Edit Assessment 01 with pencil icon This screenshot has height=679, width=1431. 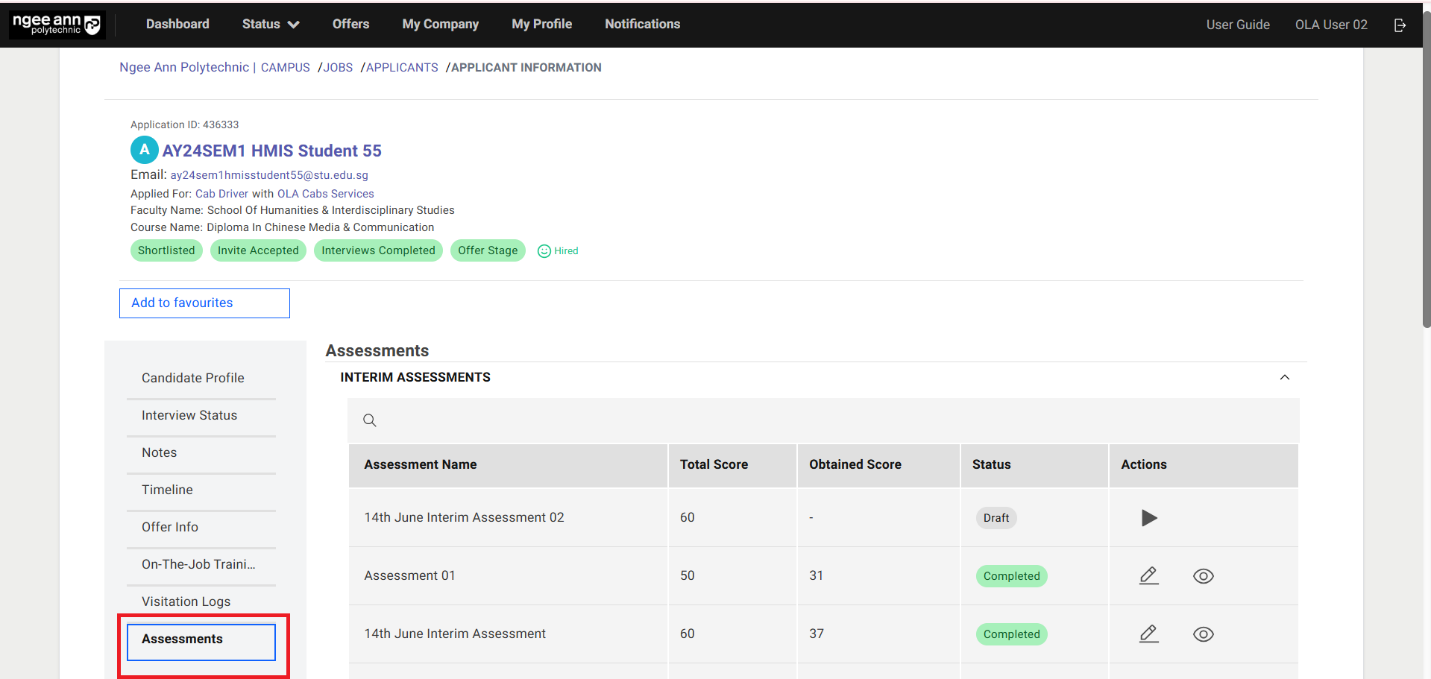[1149, 576]
